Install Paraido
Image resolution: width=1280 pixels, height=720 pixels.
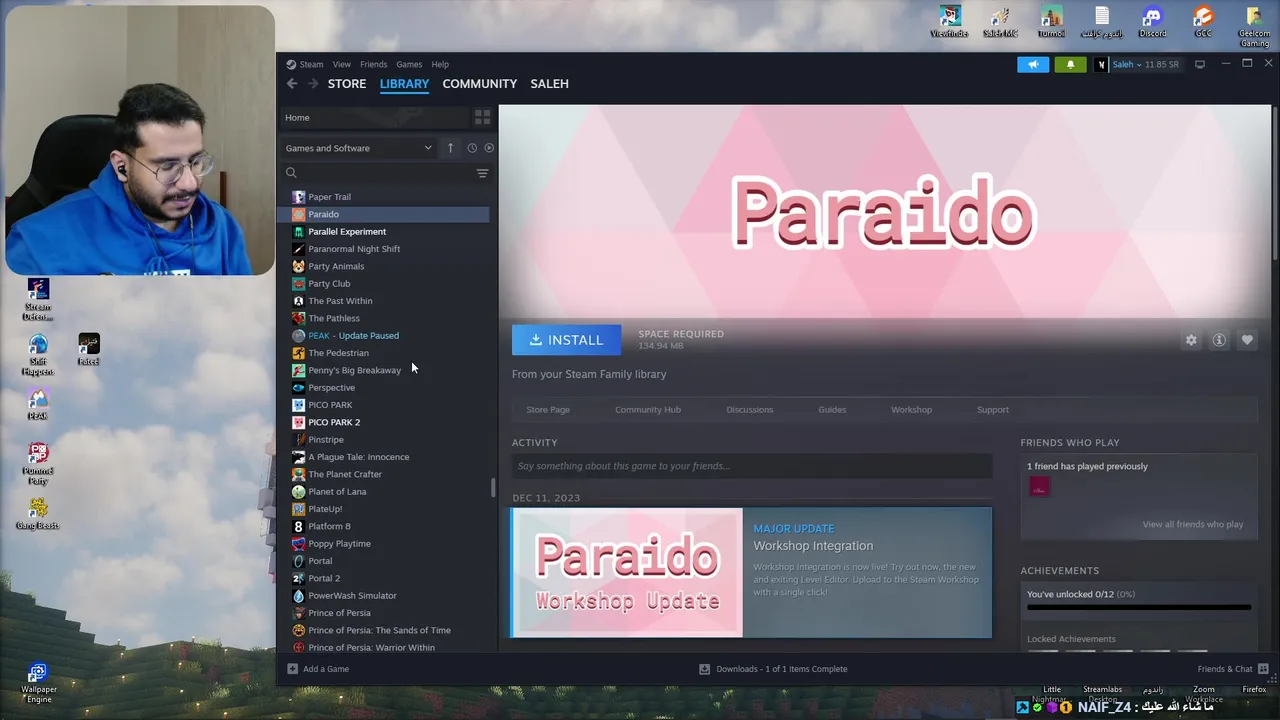pos(566,340)
